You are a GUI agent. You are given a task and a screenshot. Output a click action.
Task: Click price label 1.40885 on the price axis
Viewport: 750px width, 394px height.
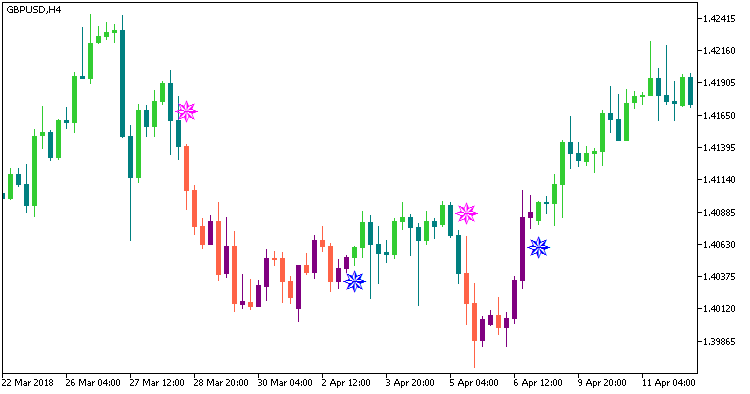[x=719, y=212]
